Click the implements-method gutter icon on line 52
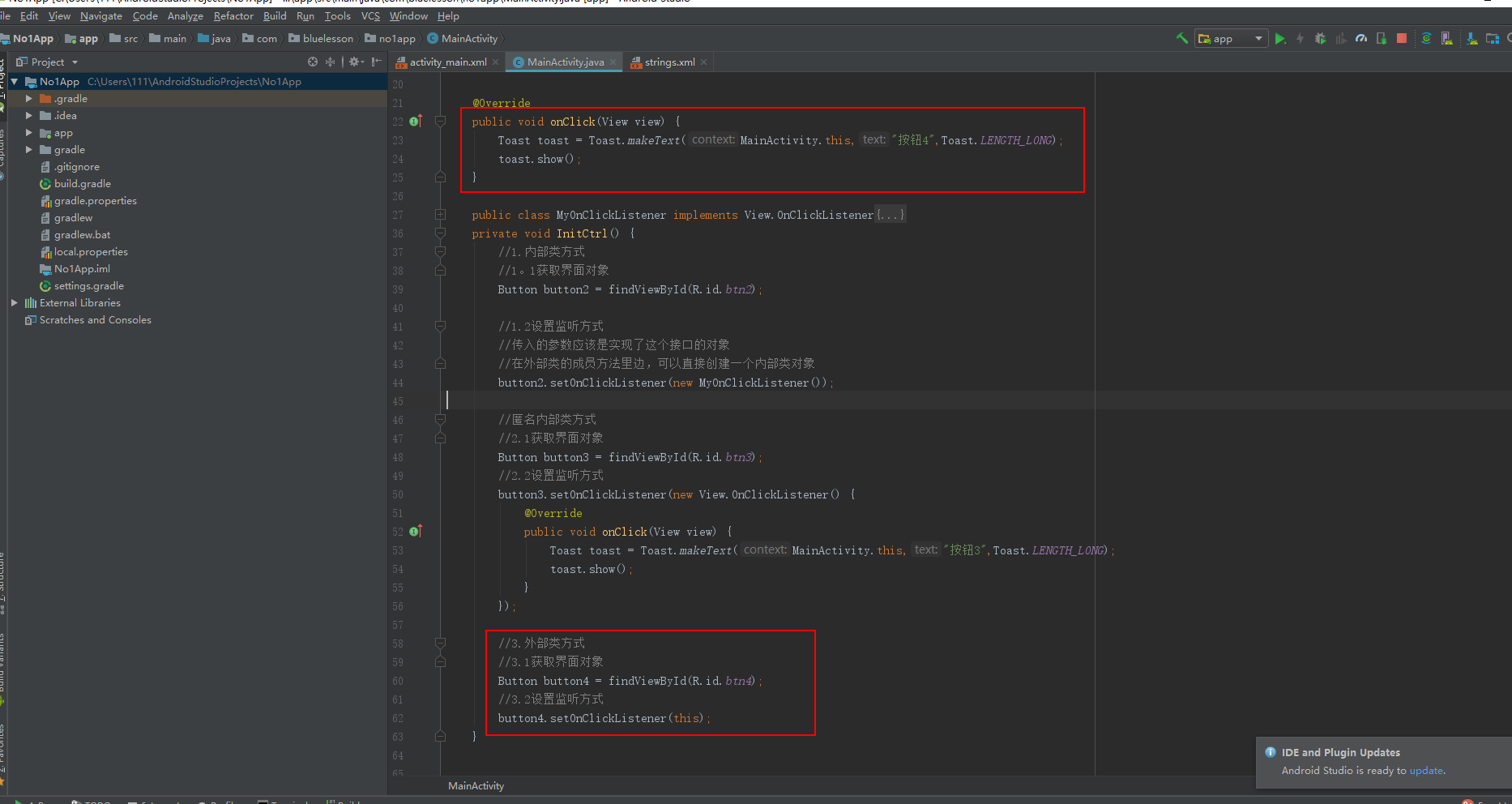Image resolution: width=1512 pixels, height=804 pixels. [x=416, y=532]
